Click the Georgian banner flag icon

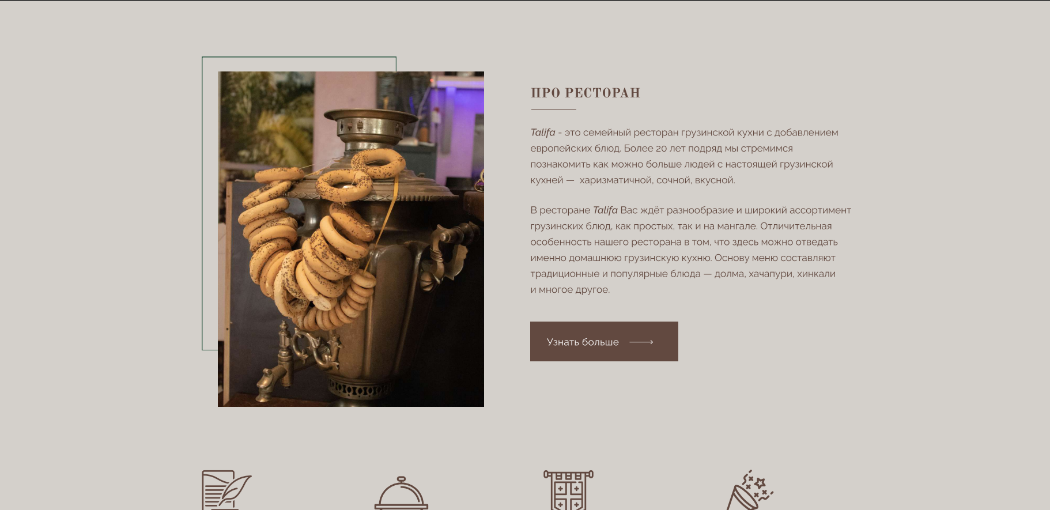click(x=568, y=490)
